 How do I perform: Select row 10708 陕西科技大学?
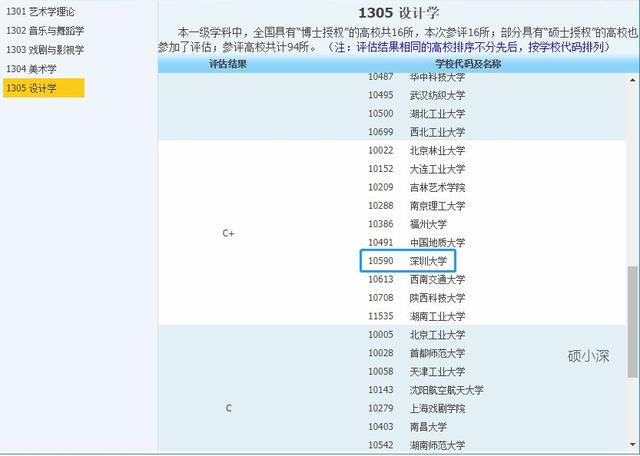[x=416, y=298]
